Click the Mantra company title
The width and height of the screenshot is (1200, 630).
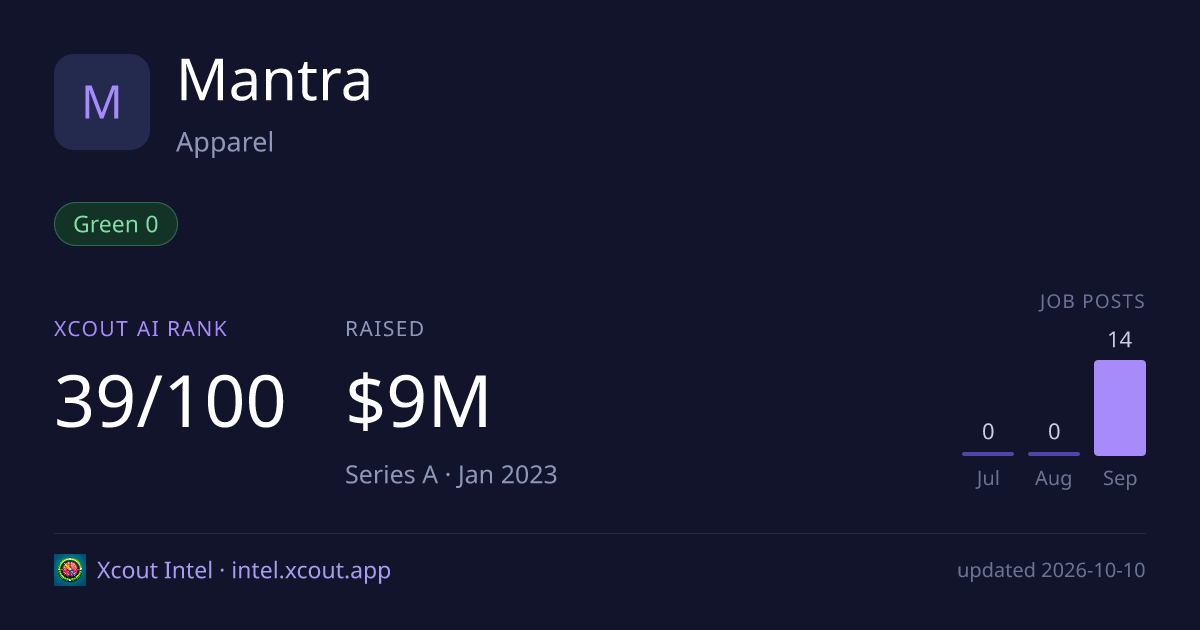pos(274,80)
